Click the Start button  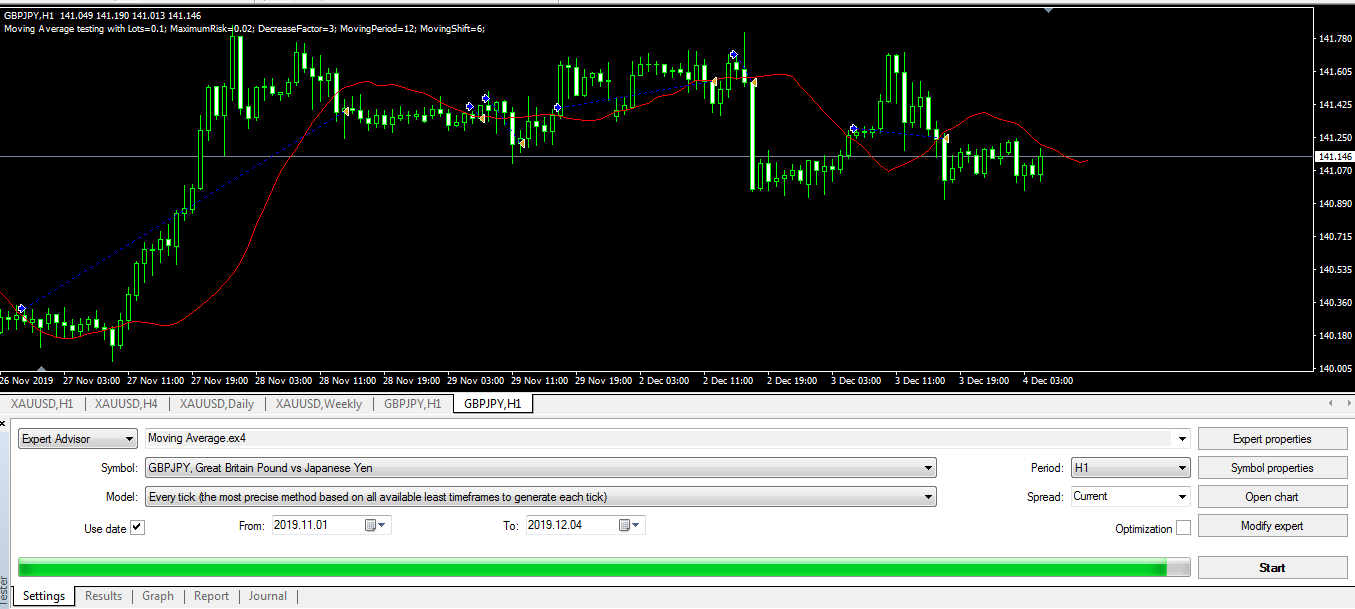point(1271,567)
